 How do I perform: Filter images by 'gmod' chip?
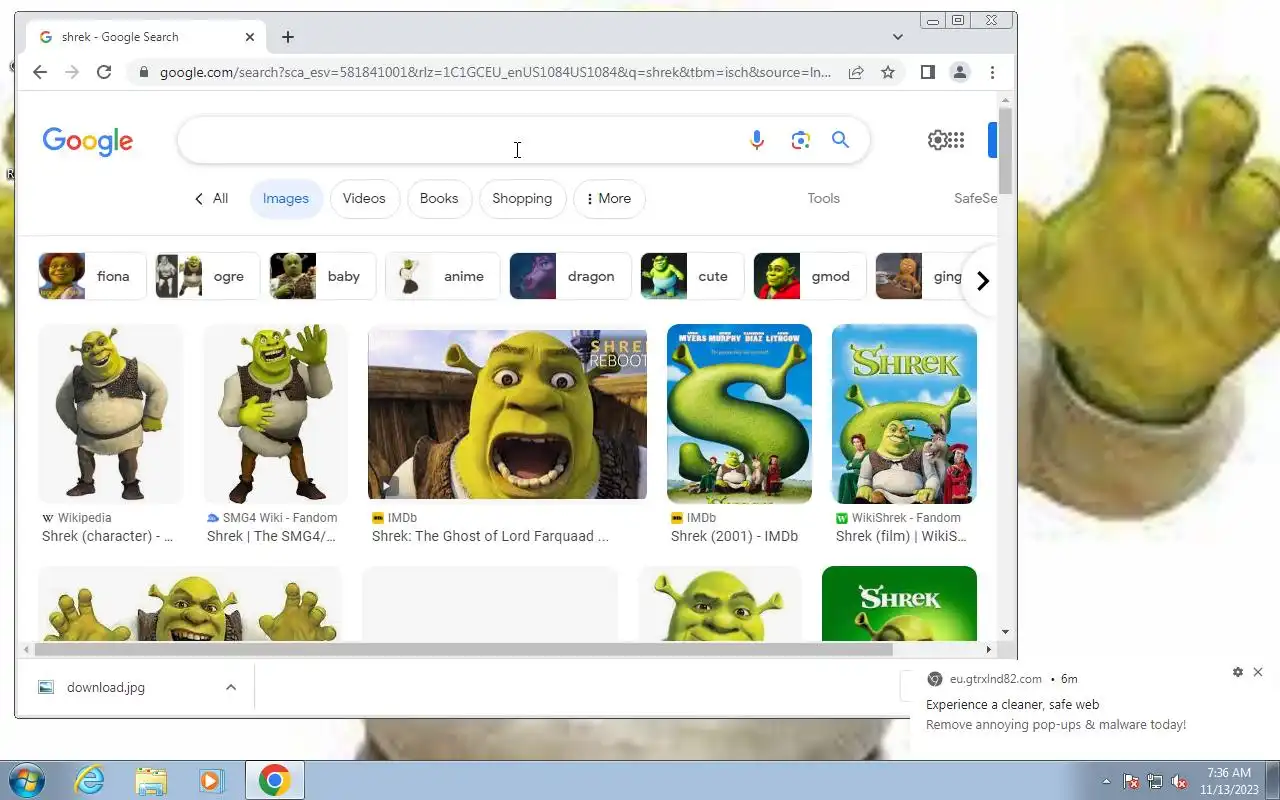point(810,276)
